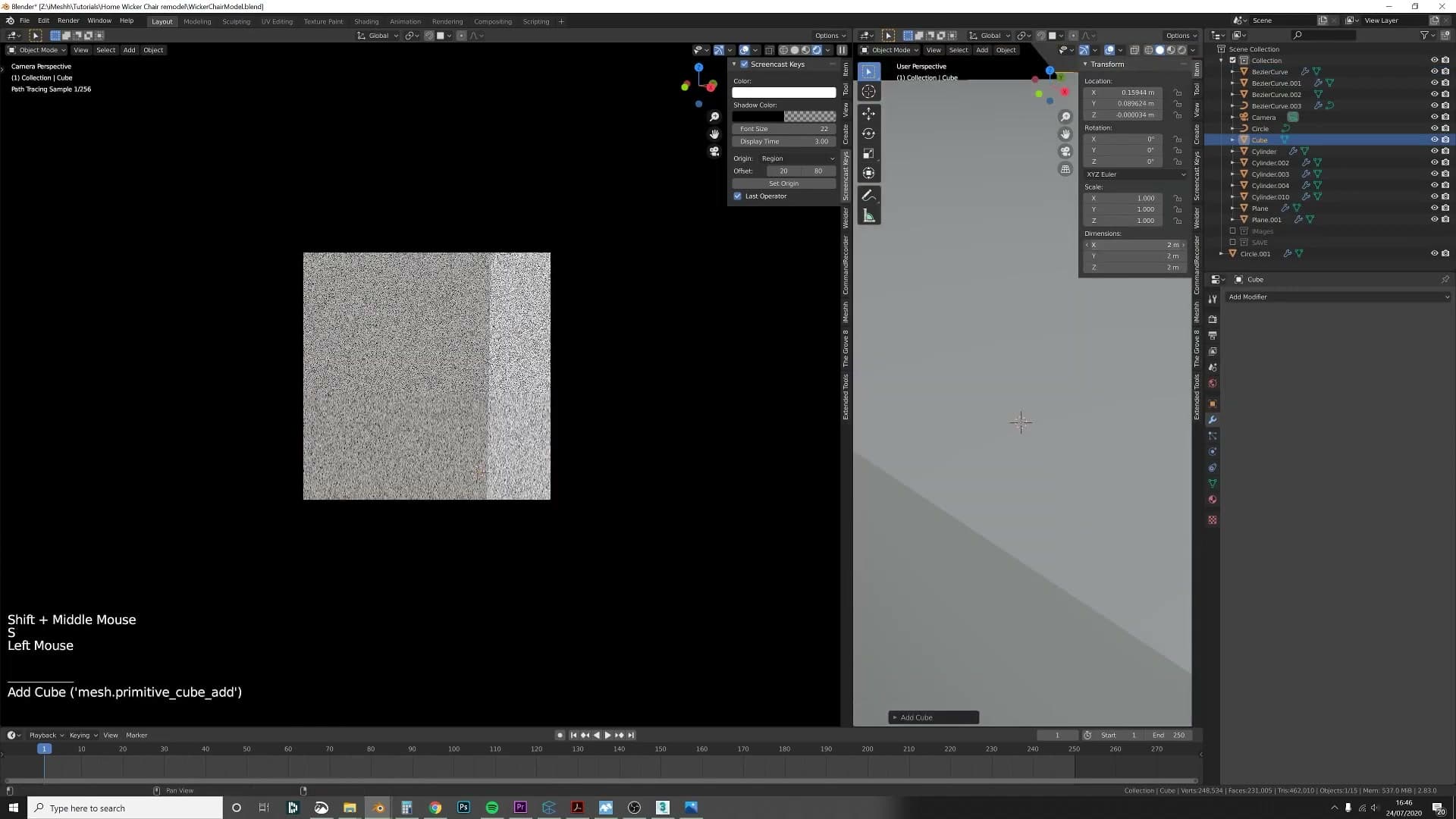
Task: Click pan hand icon in left viewport
Action: [x=714, y=134]
